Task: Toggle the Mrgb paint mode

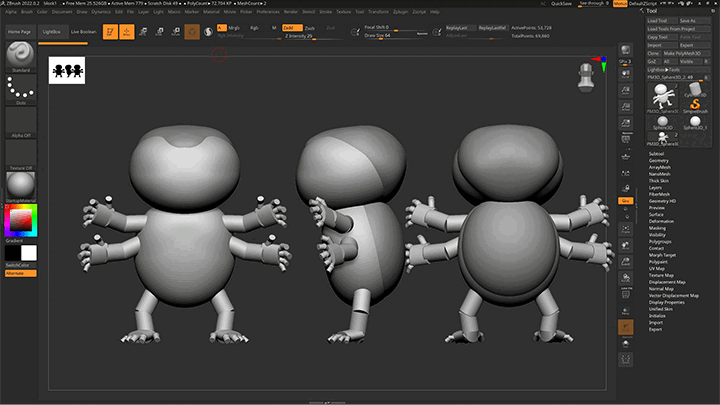Action: (234, 28)
